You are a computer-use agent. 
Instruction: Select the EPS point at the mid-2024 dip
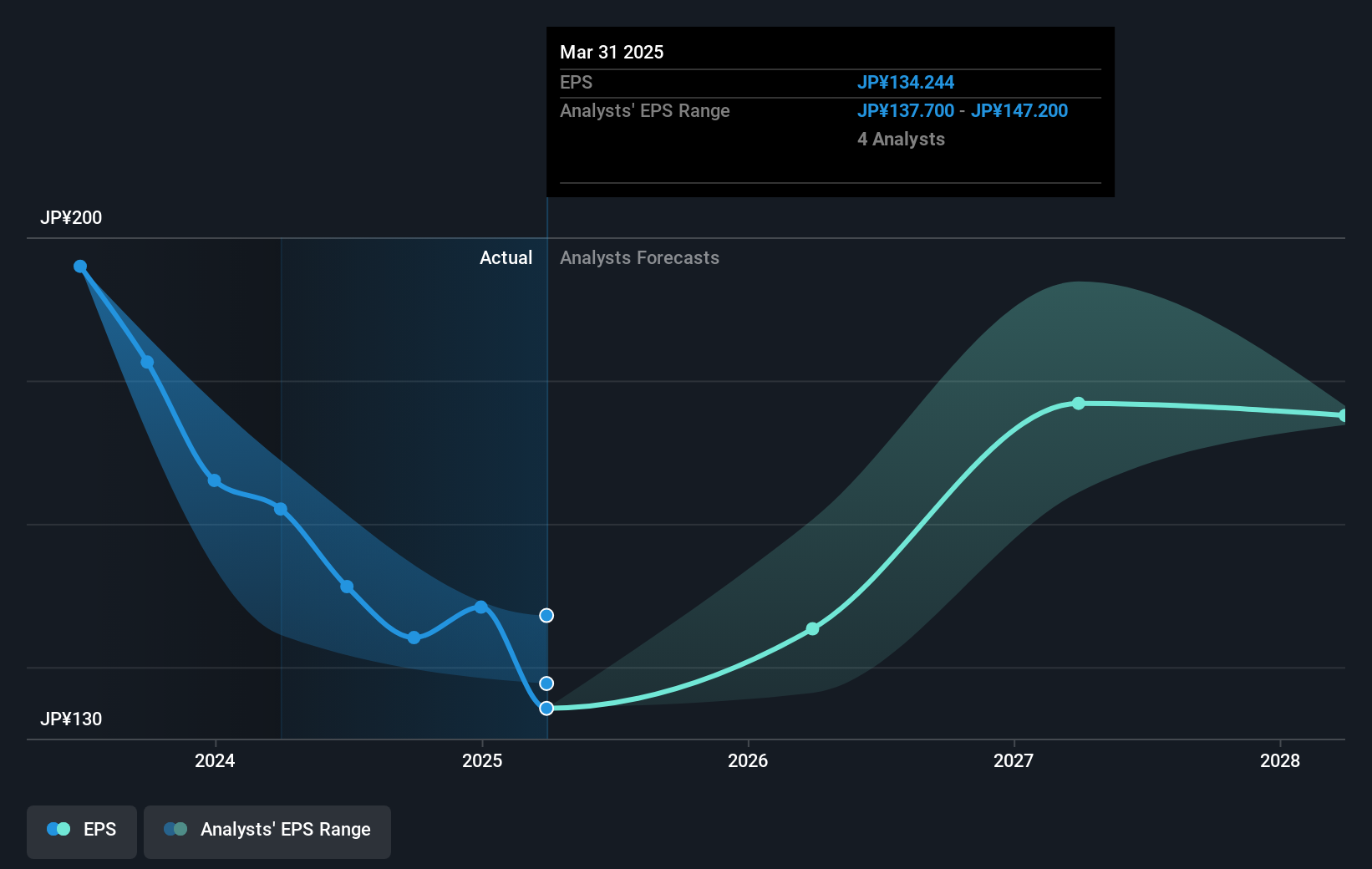(347, 587)
